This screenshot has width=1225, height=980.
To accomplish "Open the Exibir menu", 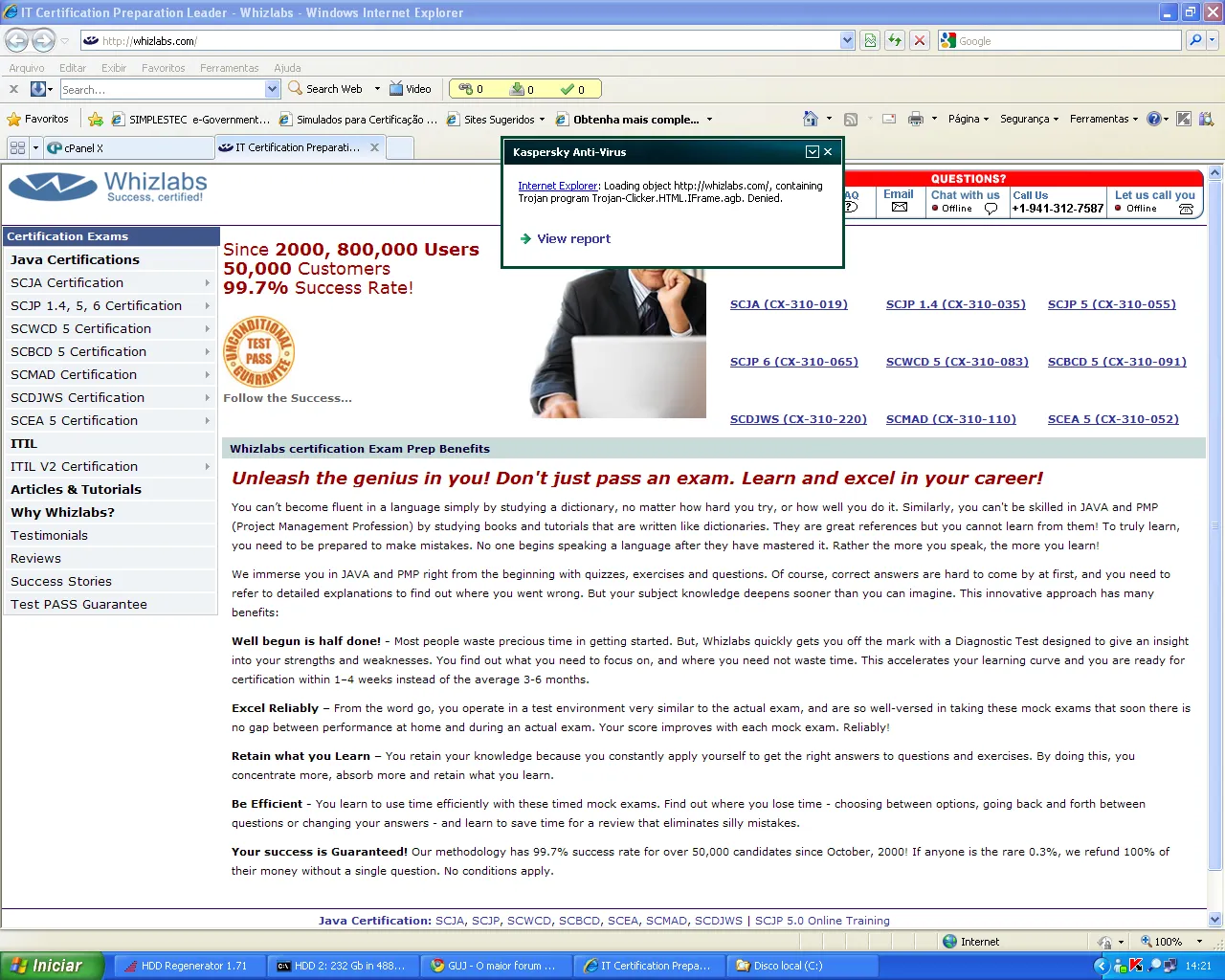I will (114, 68).
